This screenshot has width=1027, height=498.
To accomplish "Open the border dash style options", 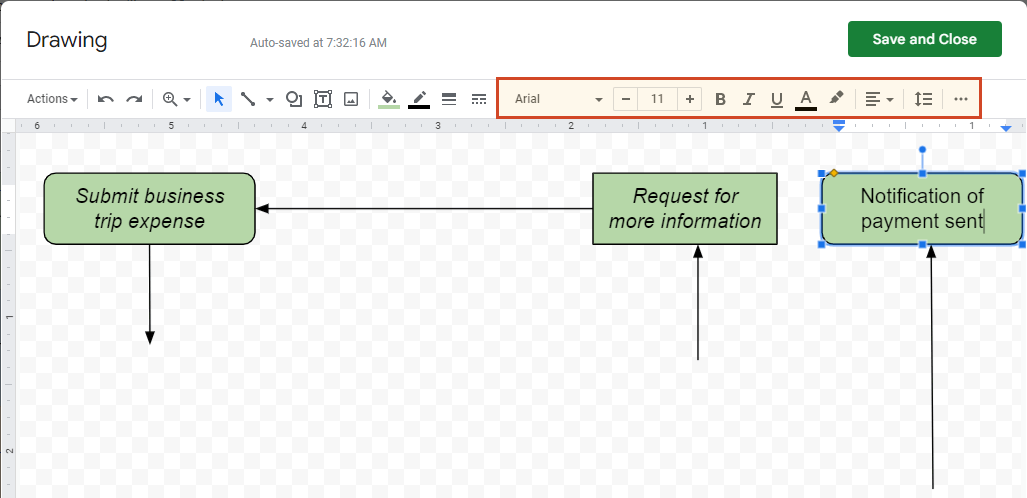I will (x=478, y=99).
